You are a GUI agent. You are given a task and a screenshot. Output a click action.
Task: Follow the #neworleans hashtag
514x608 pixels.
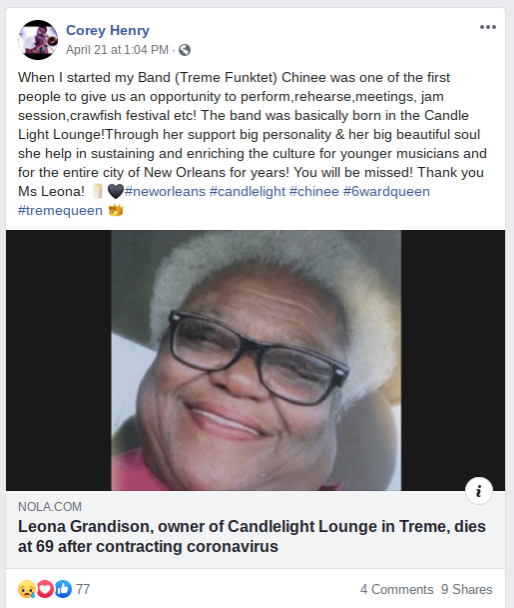[165, 192]
